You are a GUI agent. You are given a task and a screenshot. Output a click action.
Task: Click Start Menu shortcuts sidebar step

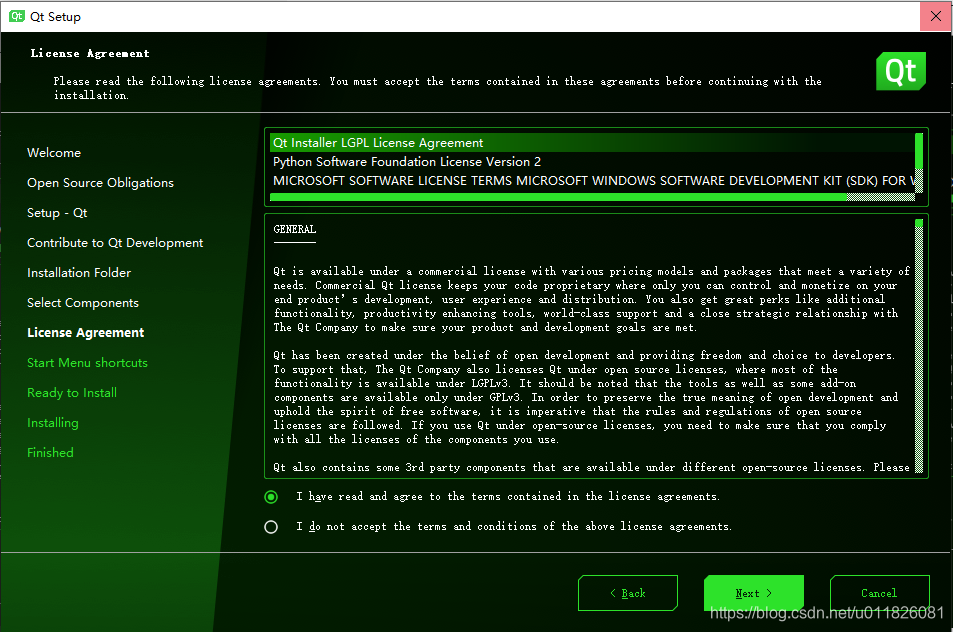[88, 363]
